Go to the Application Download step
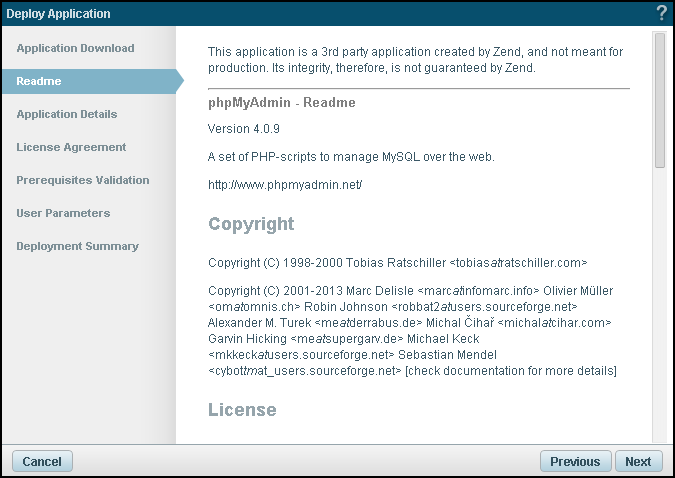This screenshot has height=478, width=675. click(x=75, y=48)
